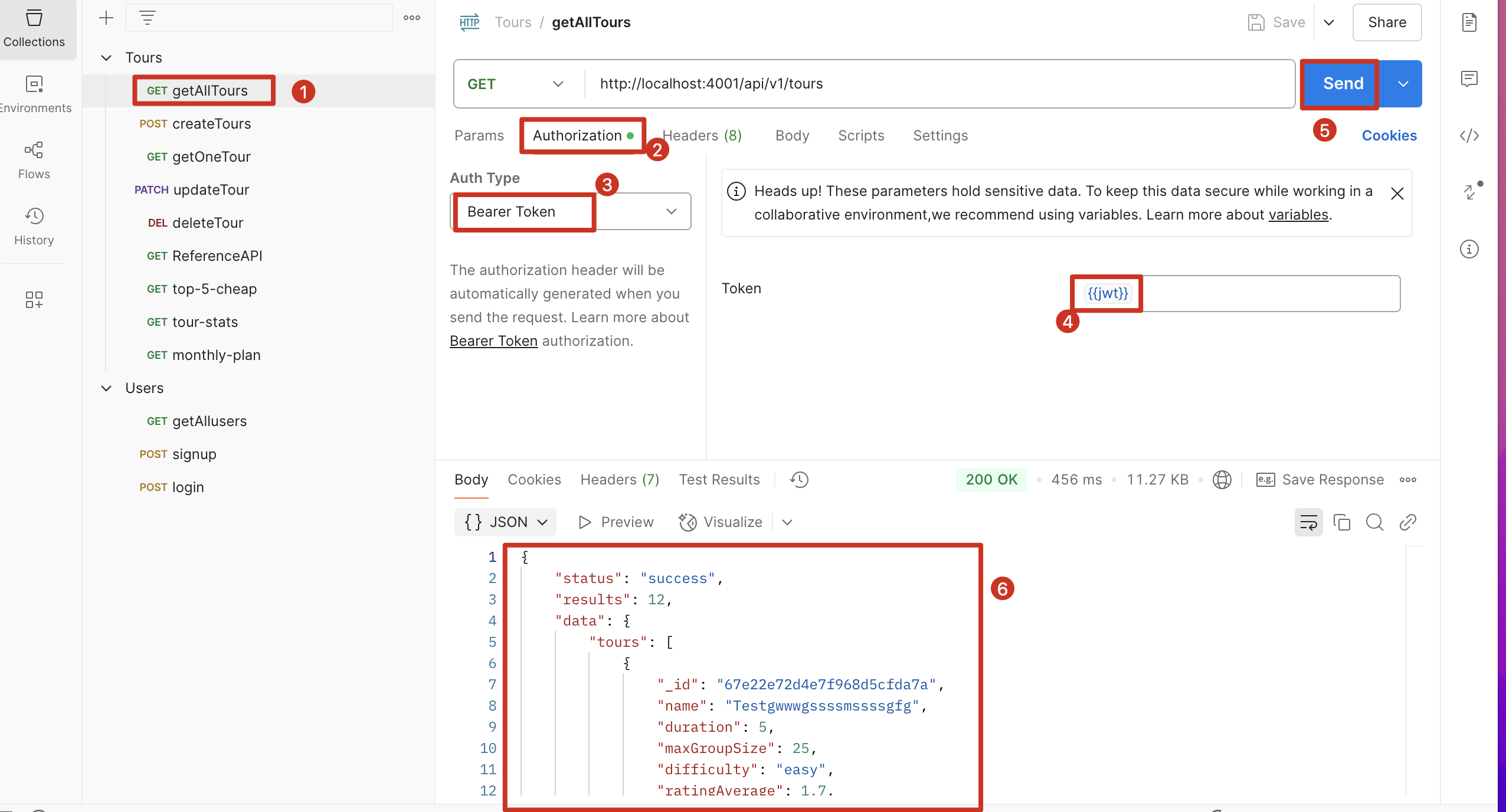Open the code snippet panel icon
The height and width of the screenshot is (812, 1506).
click(1469, 136)
